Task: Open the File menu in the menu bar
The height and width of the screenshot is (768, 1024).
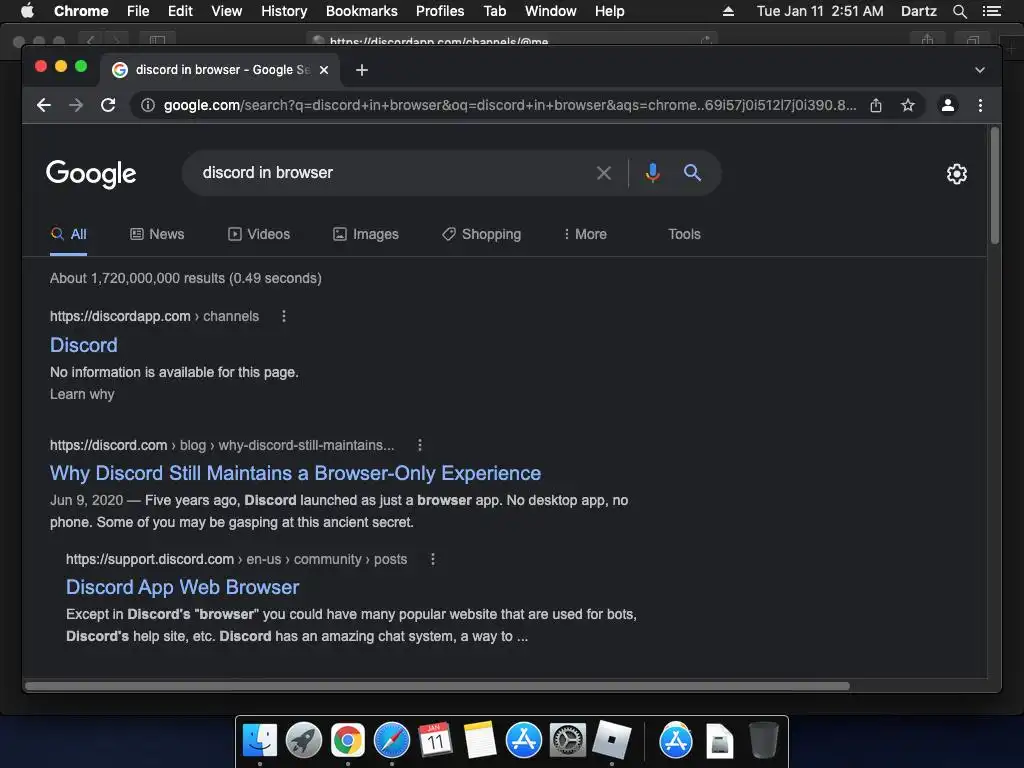Action: [x=138, y=11]
